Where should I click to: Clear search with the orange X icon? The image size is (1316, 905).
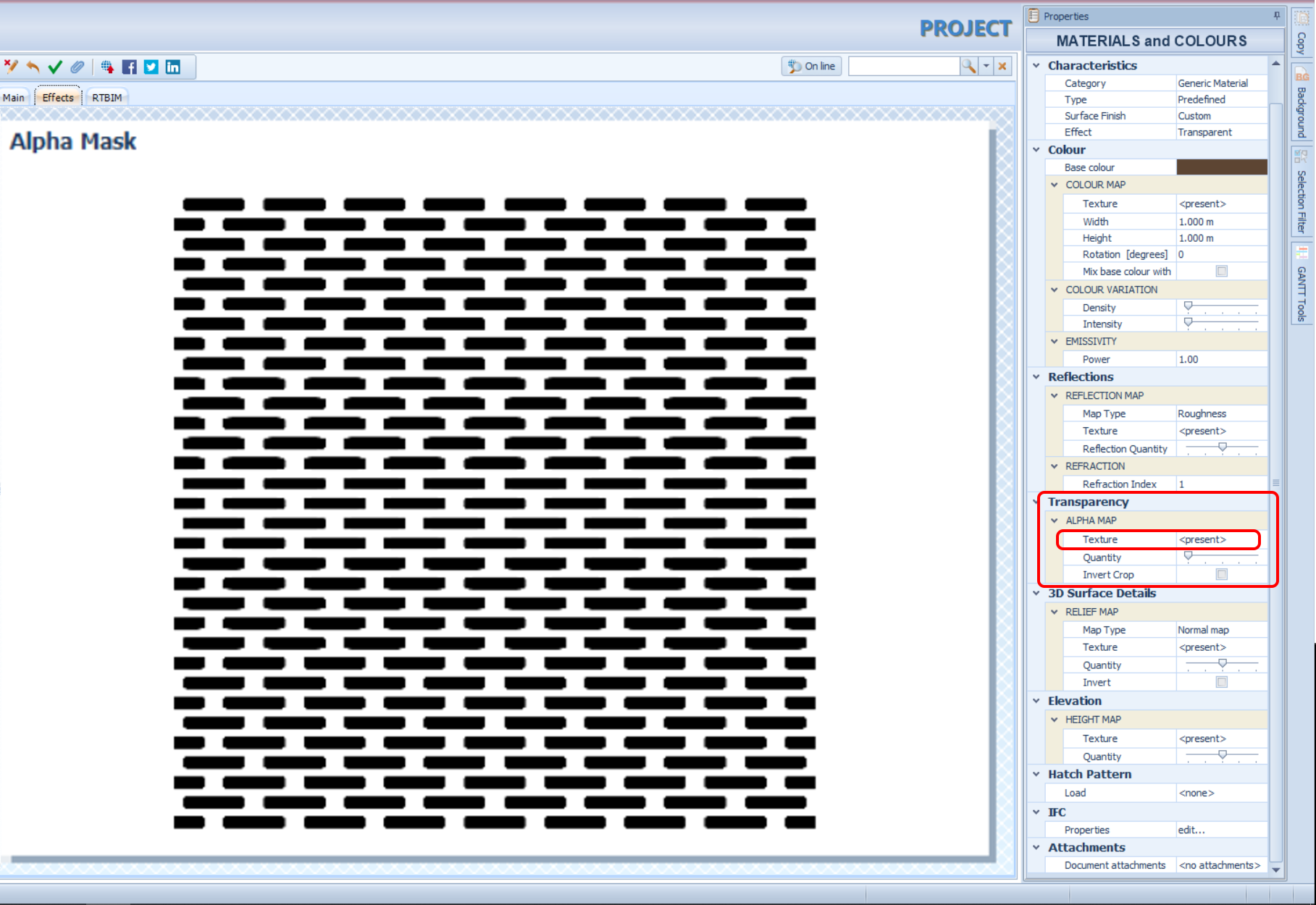1002,66
